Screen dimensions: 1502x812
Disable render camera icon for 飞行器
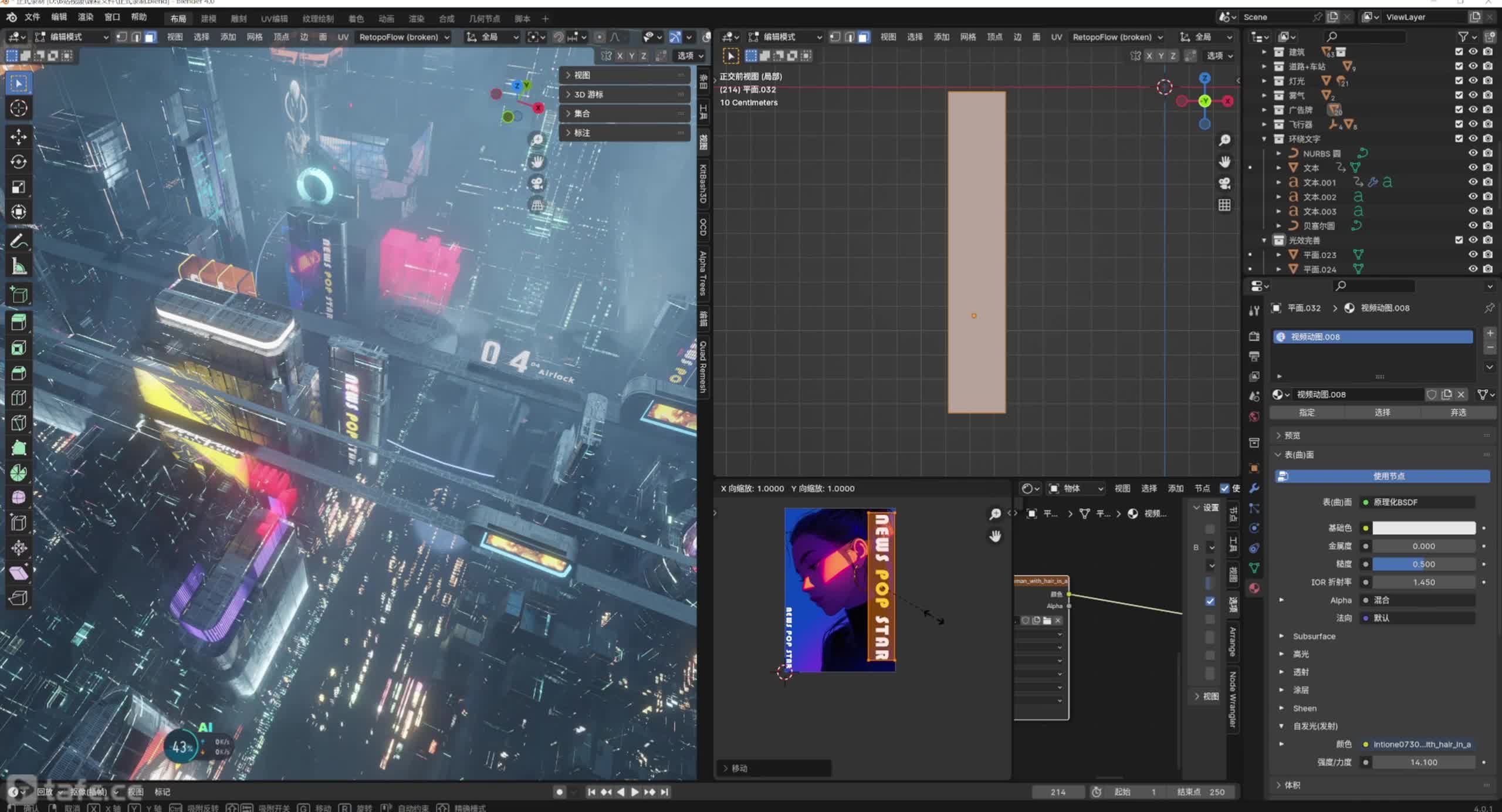click(x=1488, y=124)
